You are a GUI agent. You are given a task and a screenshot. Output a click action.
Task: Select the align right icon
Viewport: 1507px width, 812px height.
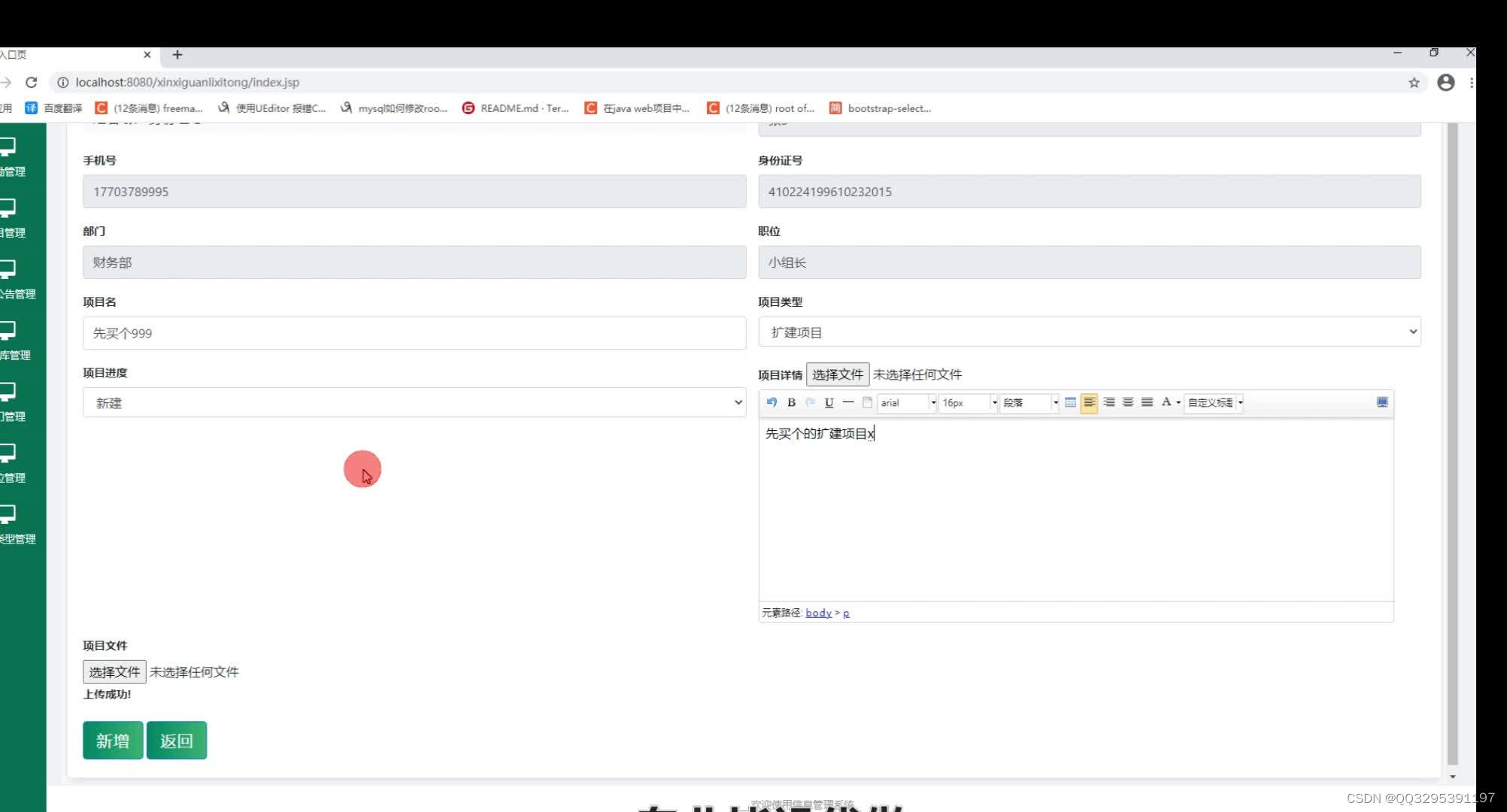pyautogui.click(x=1108, y=402)
